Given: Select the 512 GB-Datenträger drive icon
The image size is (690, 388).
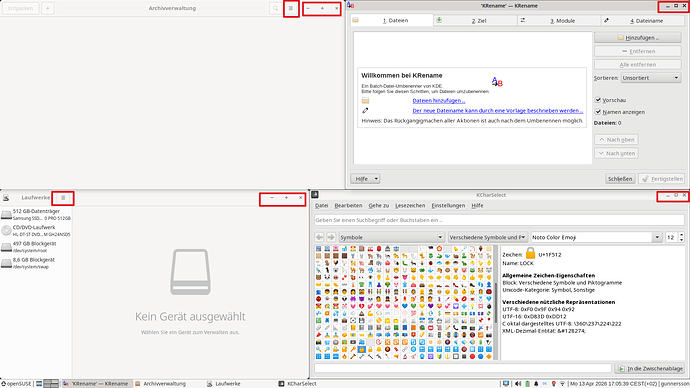Looking at the screenshot, I should (x=6, y=215).
